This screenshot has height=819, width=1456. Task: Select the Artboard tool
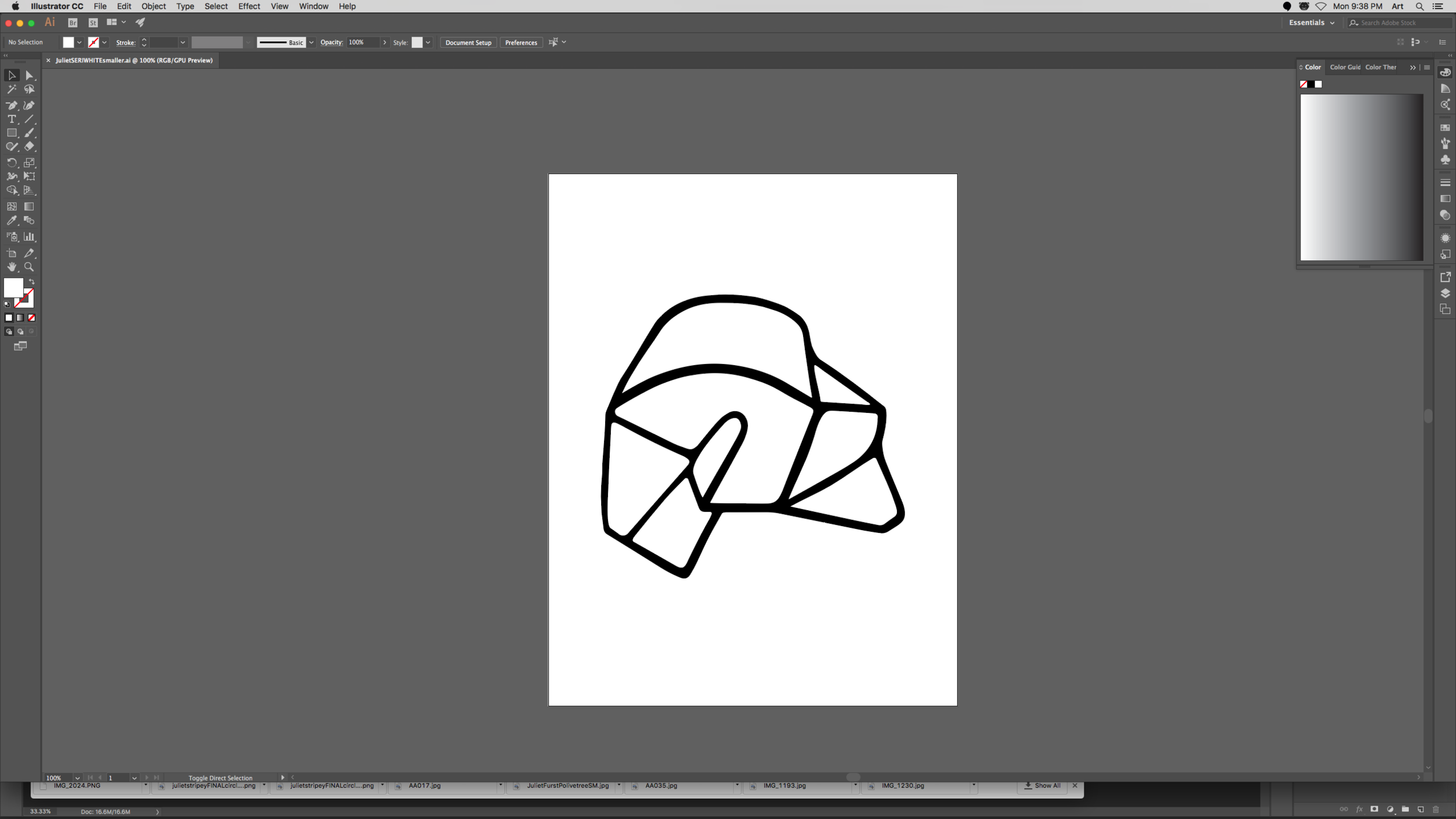12,253
